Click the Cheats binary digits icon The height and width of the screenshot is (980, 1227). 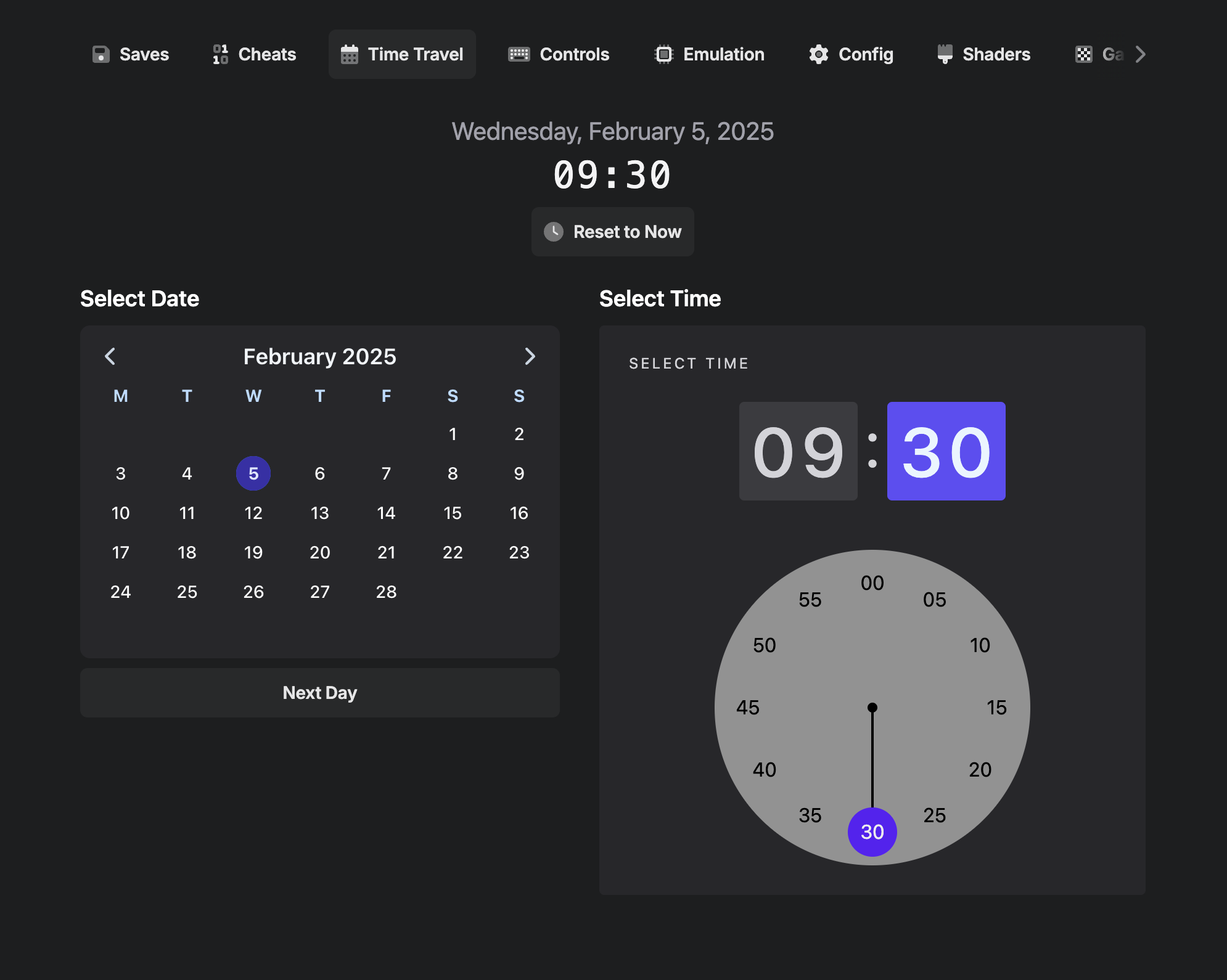pyautogui.click(x=220, y=54)
